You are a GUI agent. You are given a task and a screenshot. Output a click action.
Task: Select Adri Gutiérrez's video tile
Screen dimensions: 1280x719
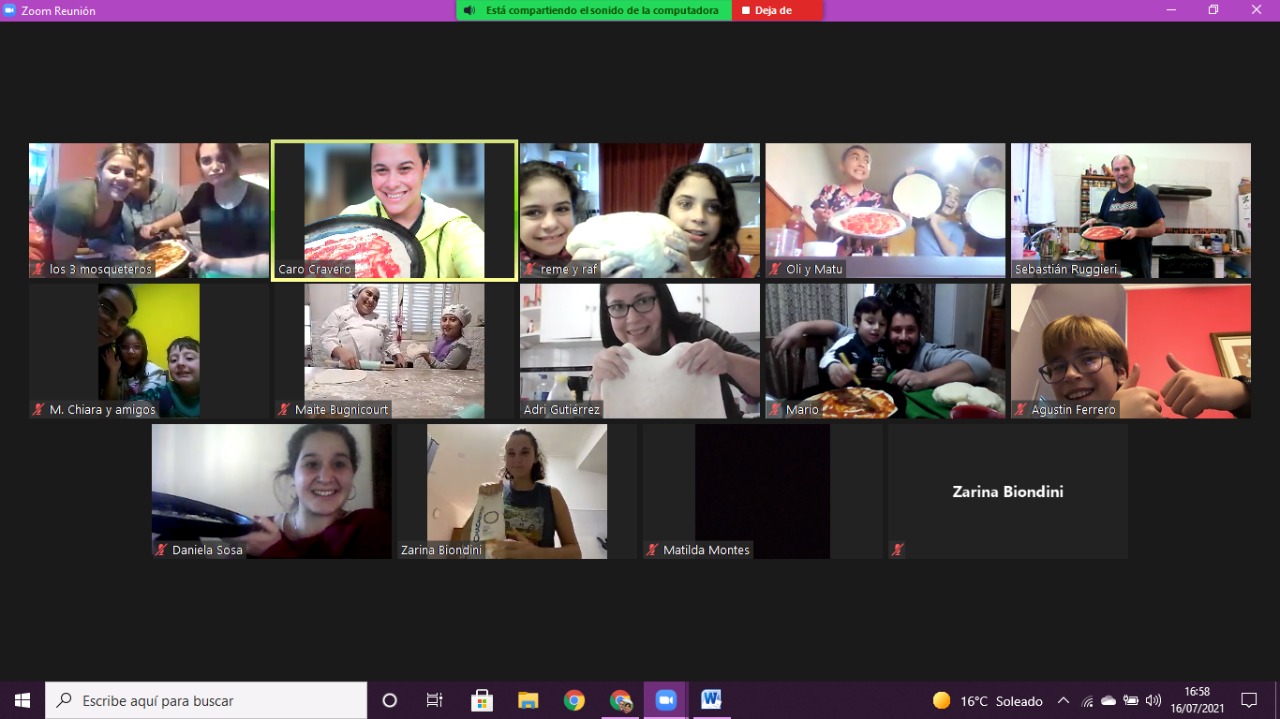640,350
